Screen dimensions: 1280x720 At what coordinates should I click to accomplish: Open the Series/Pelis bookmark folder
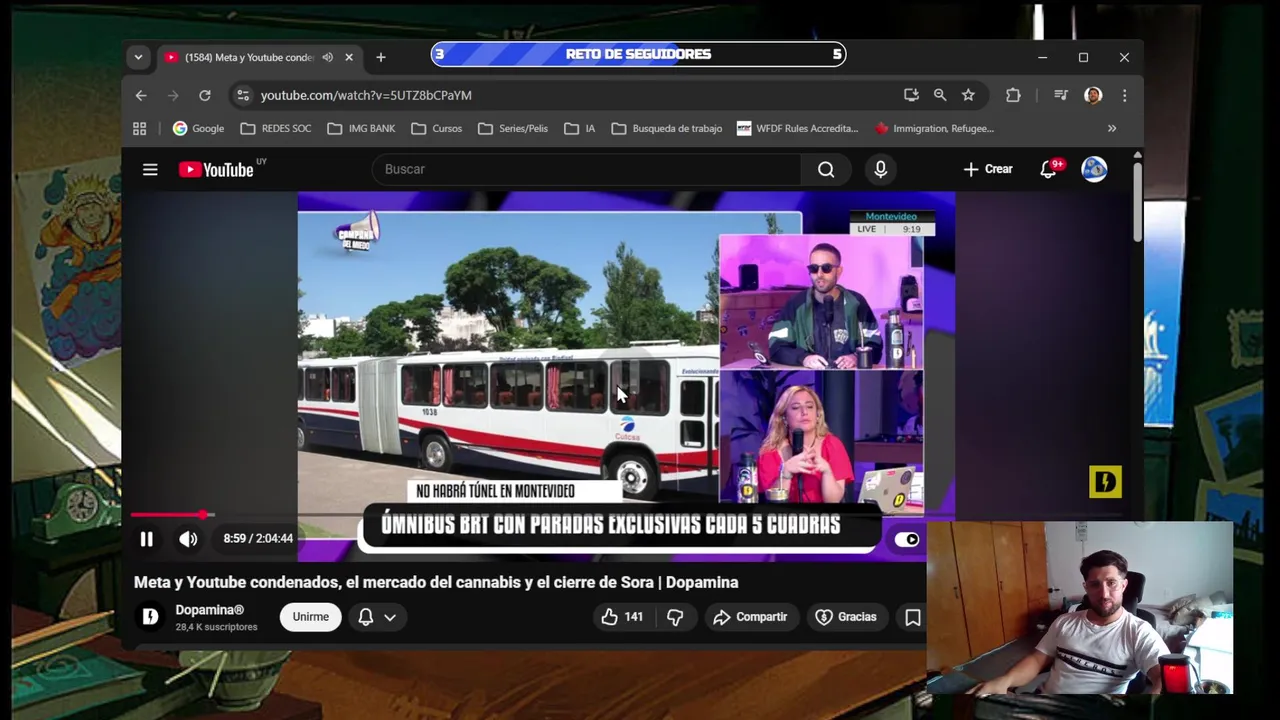click(513, 128)
